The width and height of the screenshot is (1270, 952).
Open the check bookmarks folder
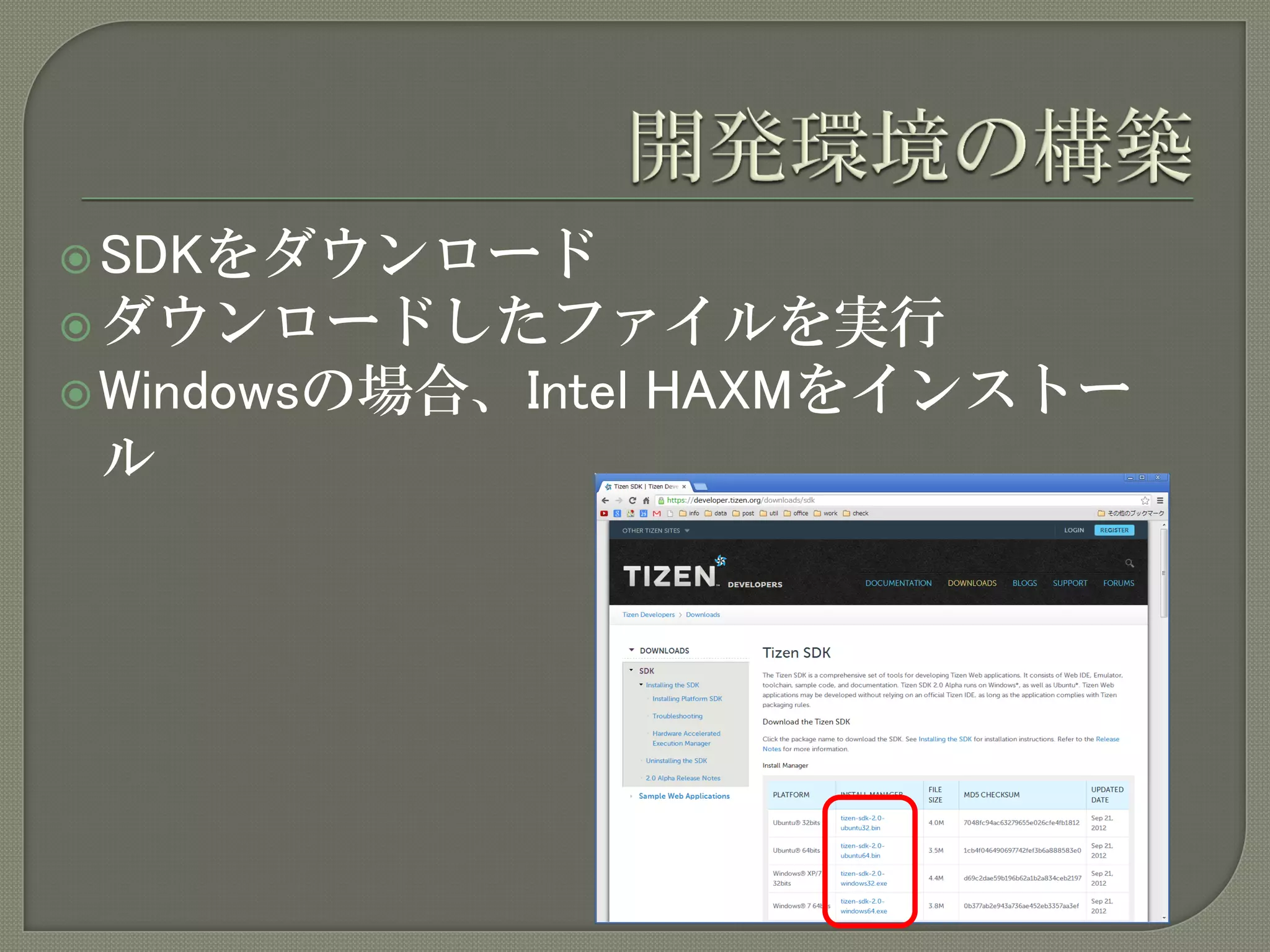pos(856,513)
